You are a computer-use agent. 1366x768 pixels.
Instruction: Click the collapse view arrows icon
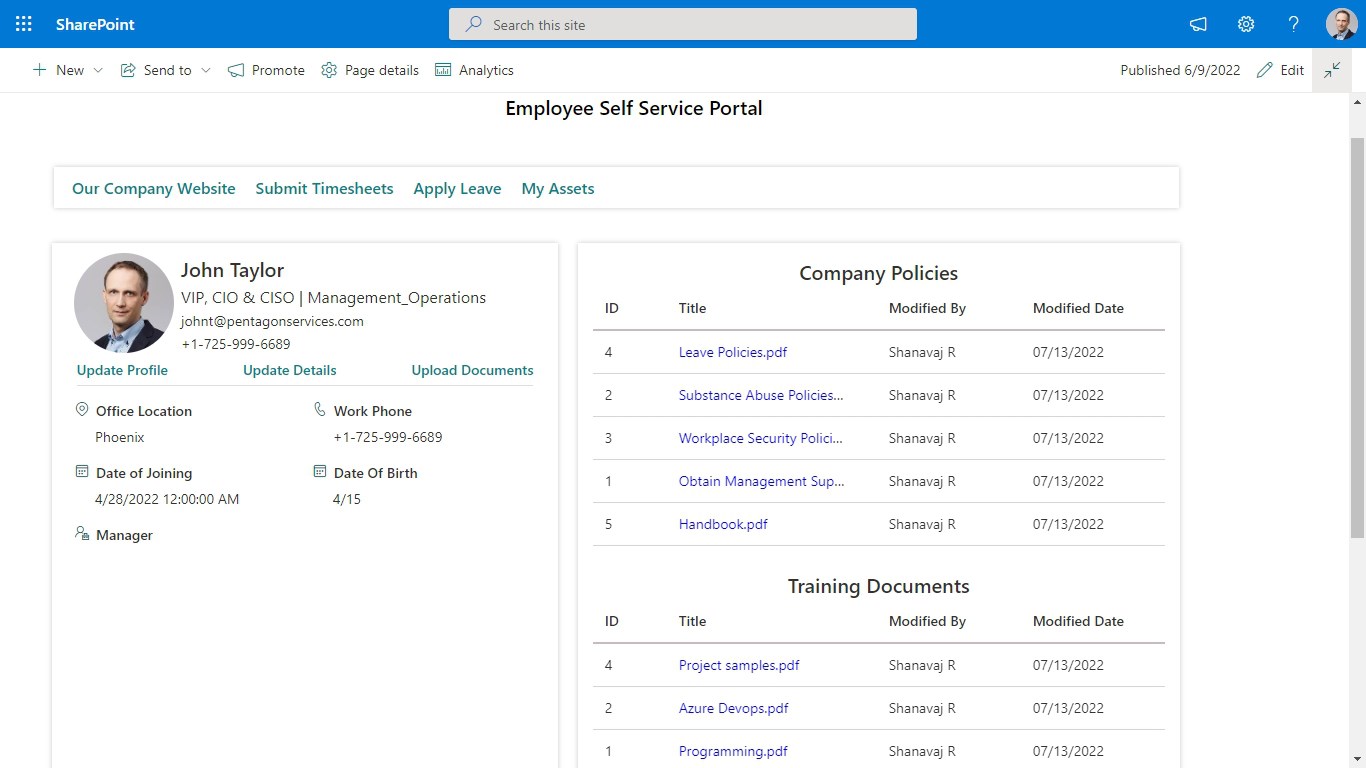pyautogui.click(x=1332, y=70)
